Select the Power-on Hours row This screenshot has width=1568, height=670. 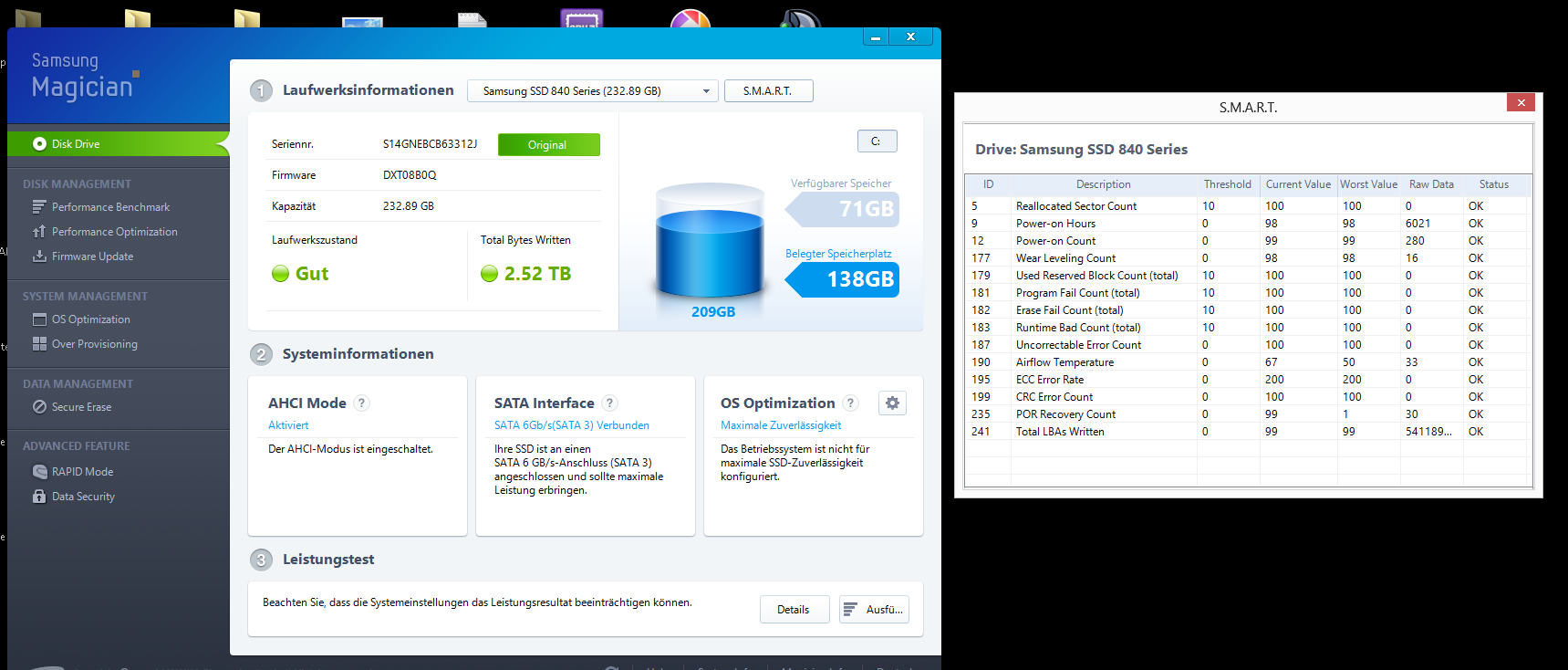(x=1248, y=224)
